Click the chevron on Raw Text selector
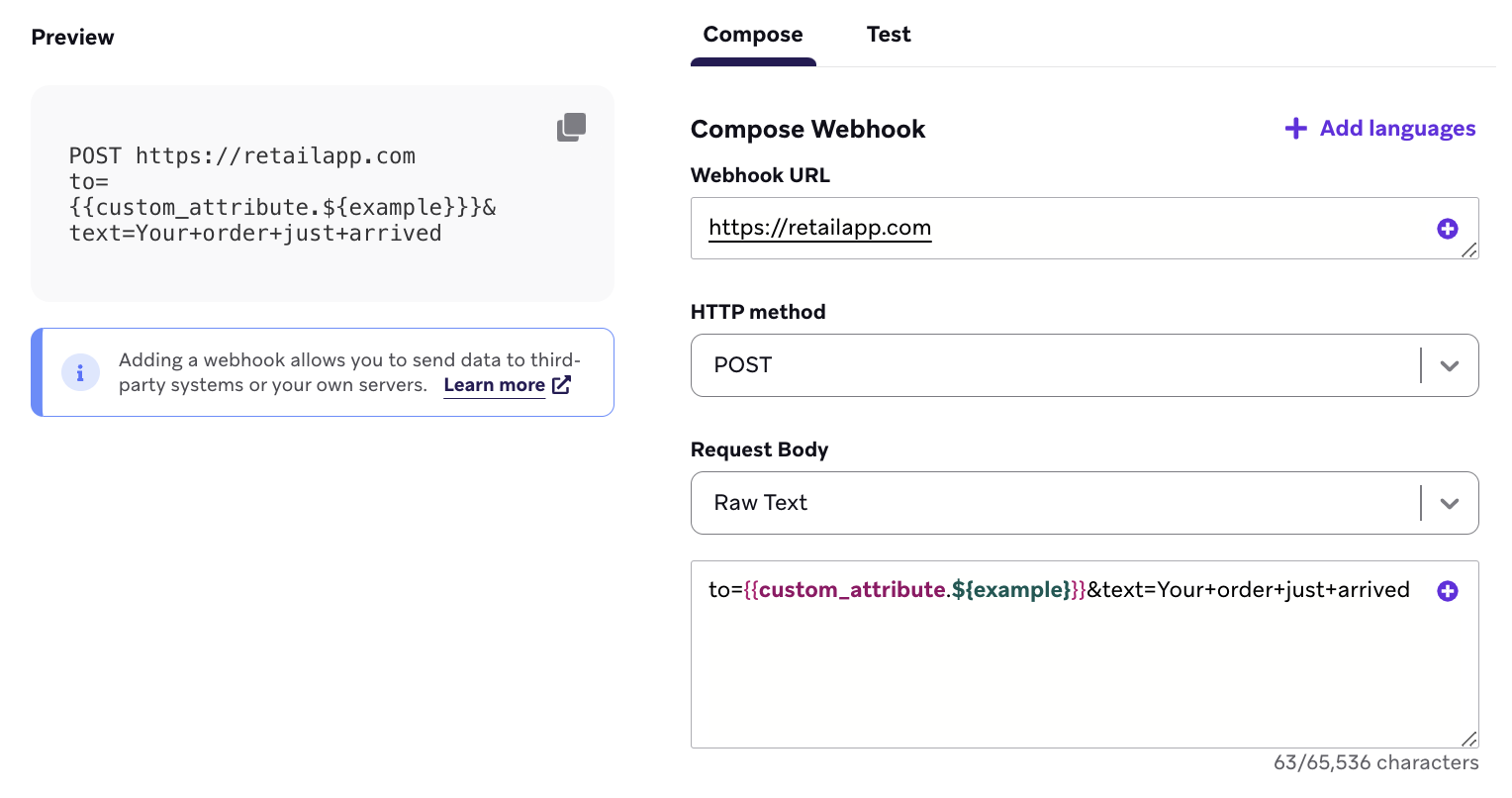The image size is (1512, 798). click(x=1450, y=503)
